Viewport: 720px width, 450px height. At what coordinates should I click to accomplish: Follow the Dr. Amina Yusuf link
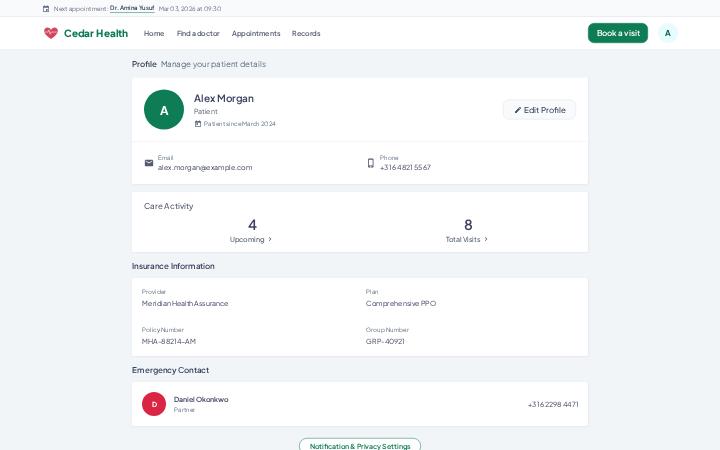pos(132,8)
